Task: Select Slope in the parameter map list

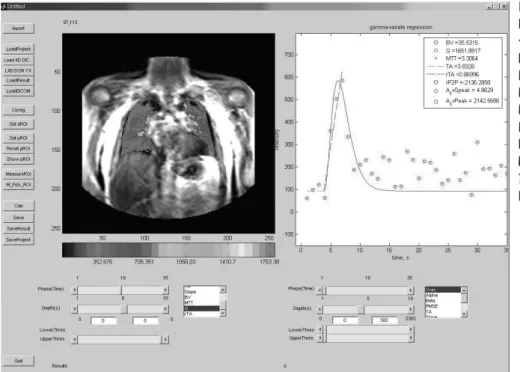Action: point(201,292)
